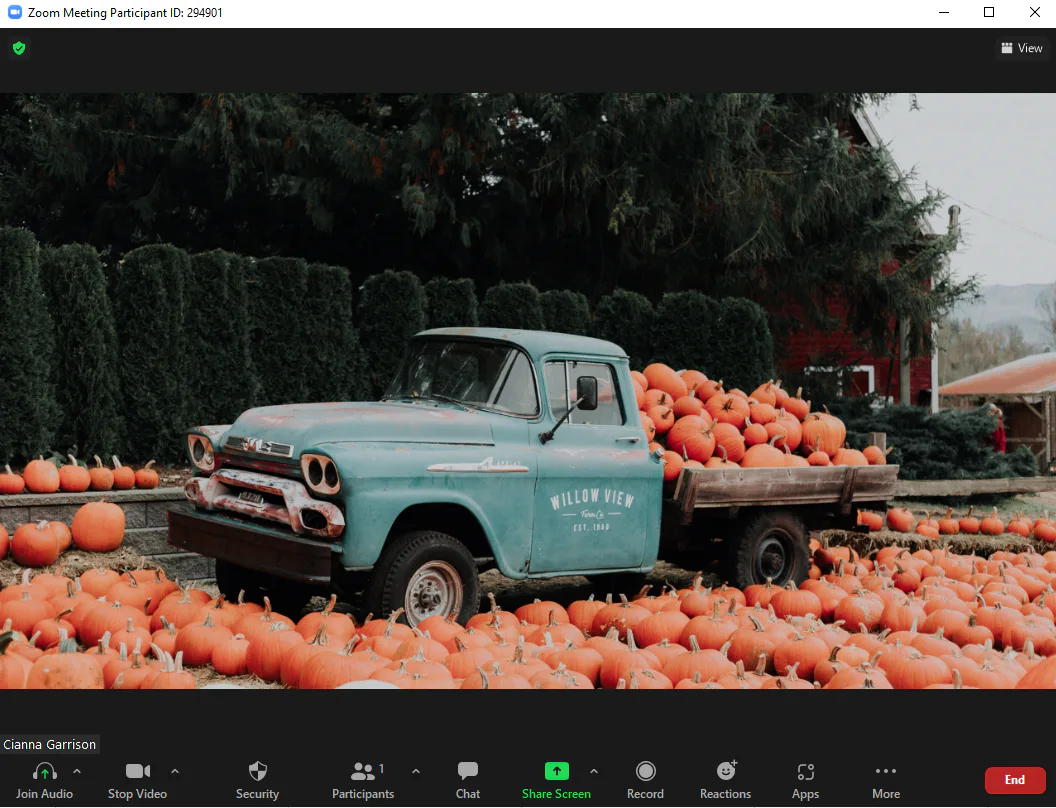Click the pumpkin truck video feed

click(x=528, y=391)
